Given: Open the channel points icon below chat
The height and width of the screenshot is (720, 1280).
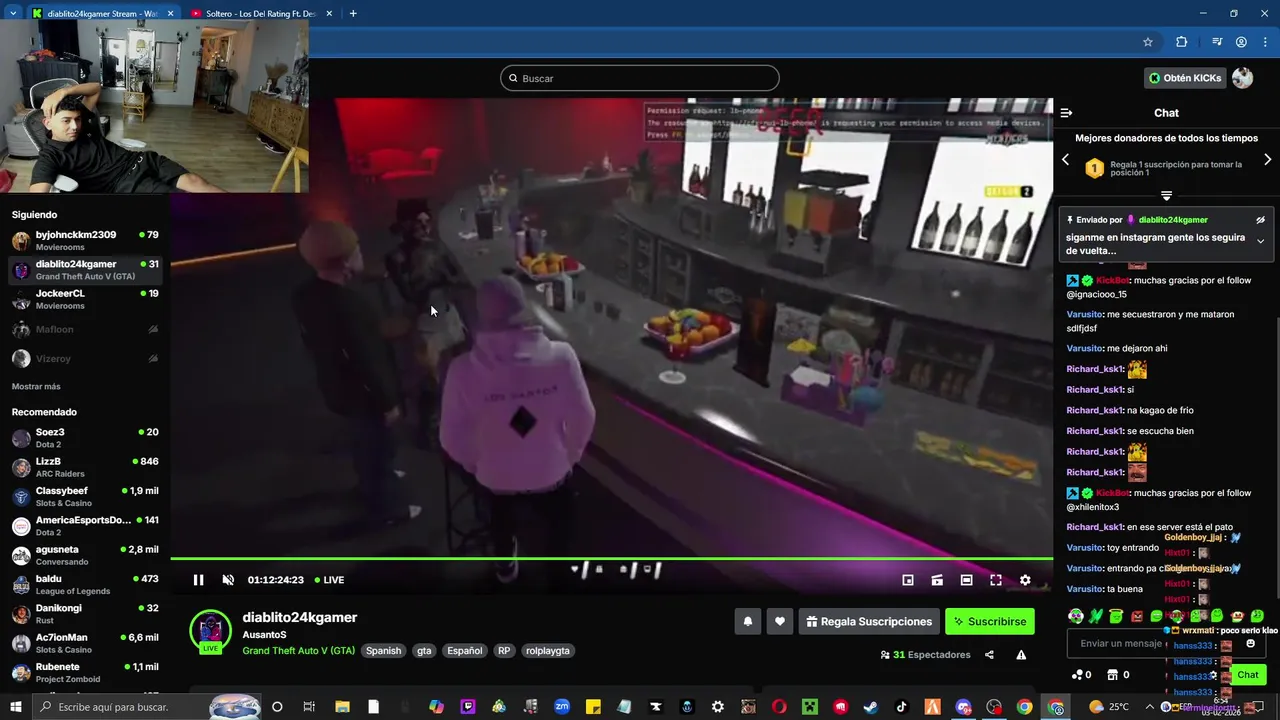Looking at the screenshot, I should click(x=1081, y=675).
